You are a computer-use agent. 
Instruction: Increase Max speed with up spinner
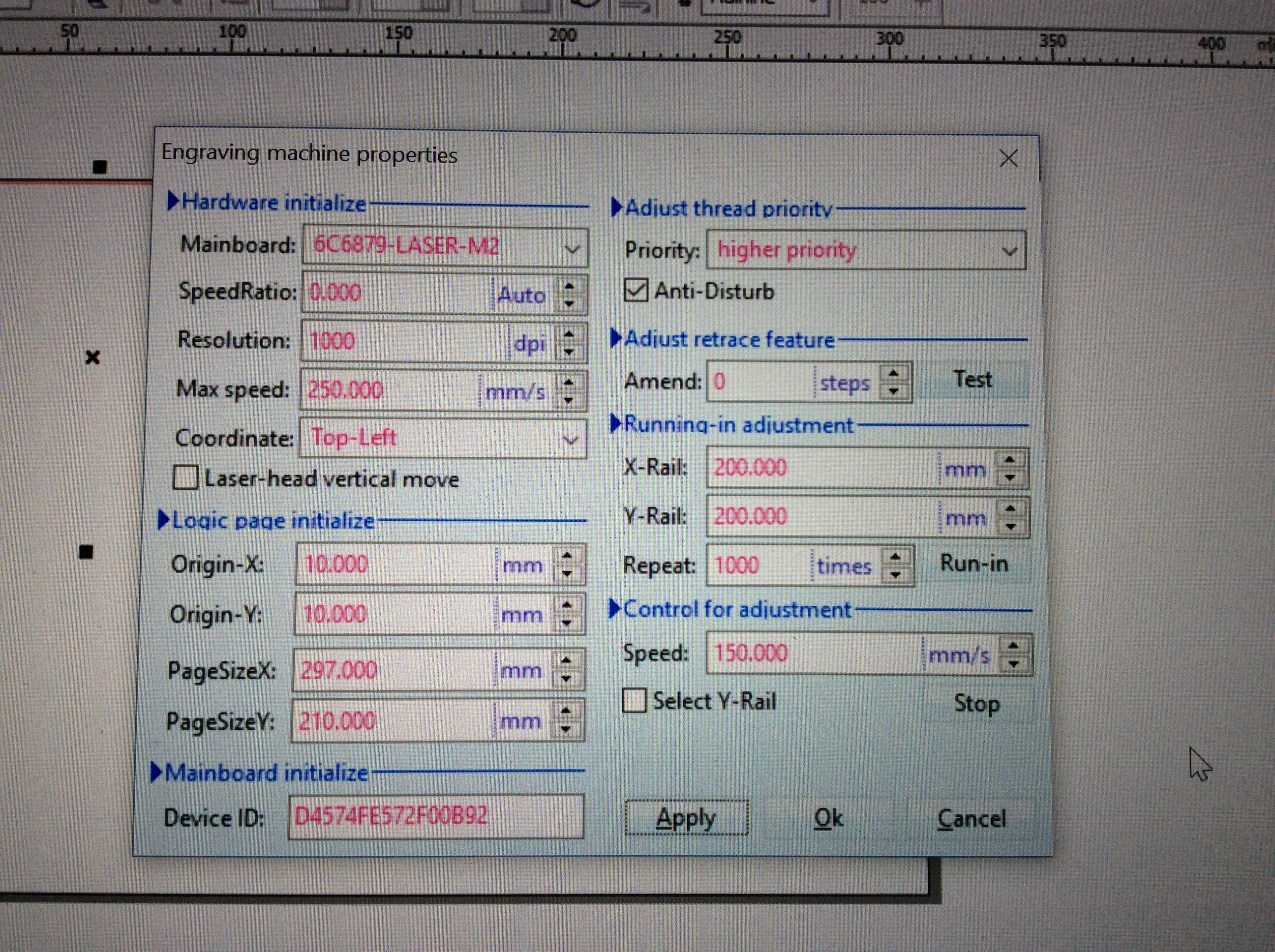(x=568, y=382)
